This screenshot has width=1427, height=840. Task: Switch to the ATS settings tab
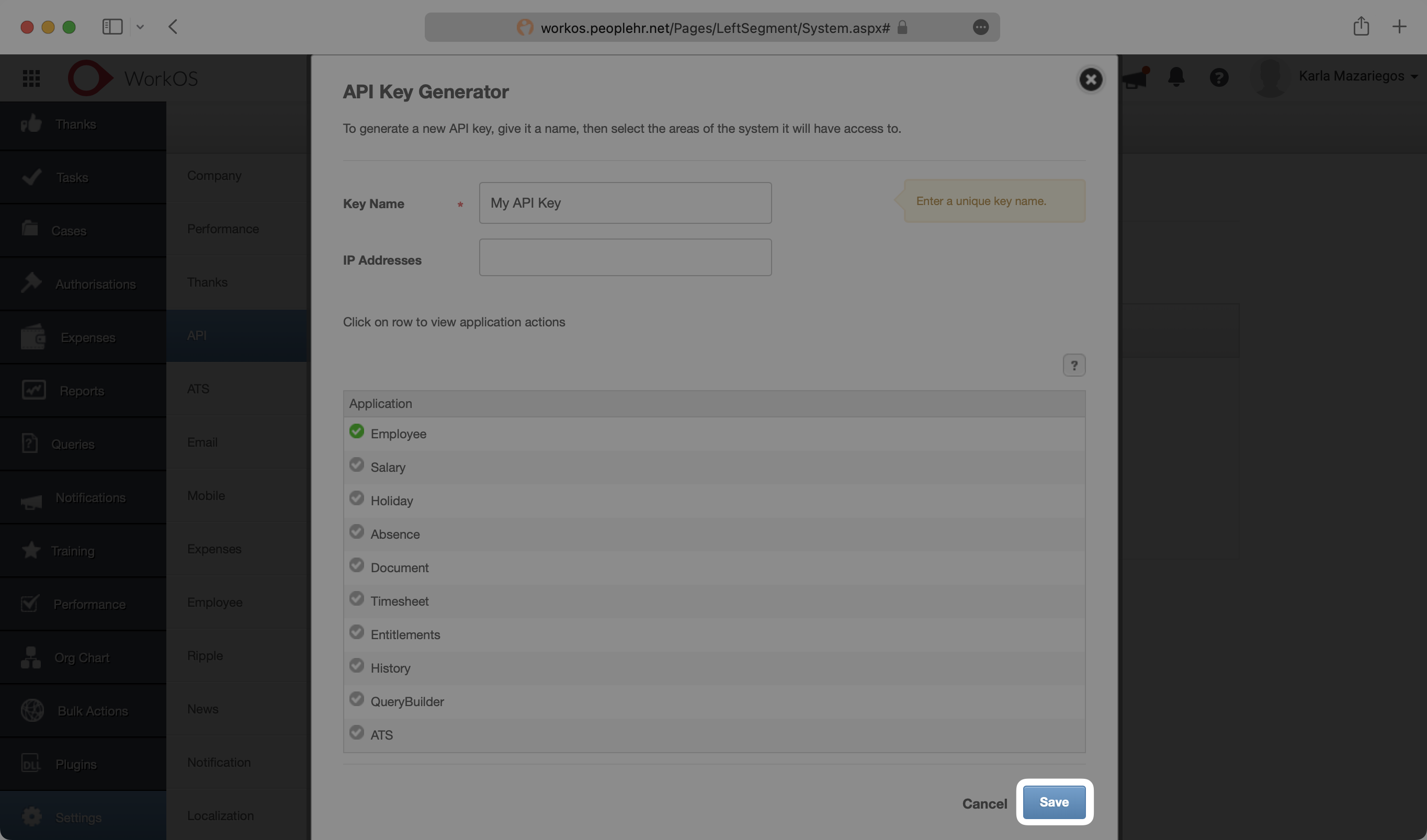coord(198,389)
